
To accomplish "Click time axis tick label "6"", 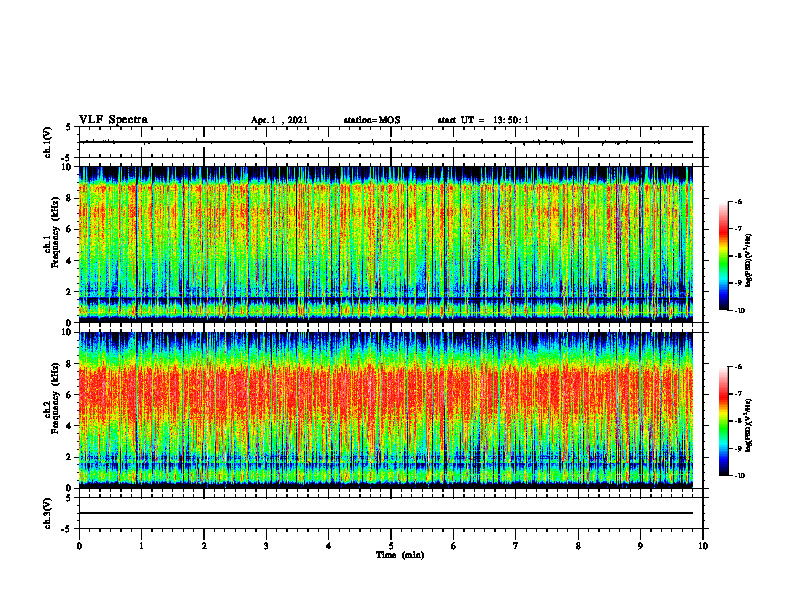I will 454,546.
